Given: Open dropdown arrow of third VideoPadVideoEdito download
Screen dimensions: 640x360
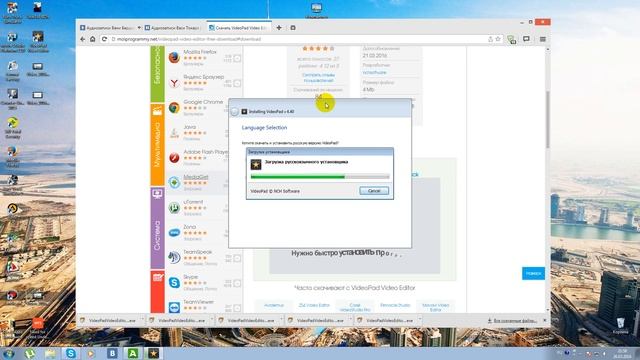Looking at the screenshot, I should click(281, 320).
